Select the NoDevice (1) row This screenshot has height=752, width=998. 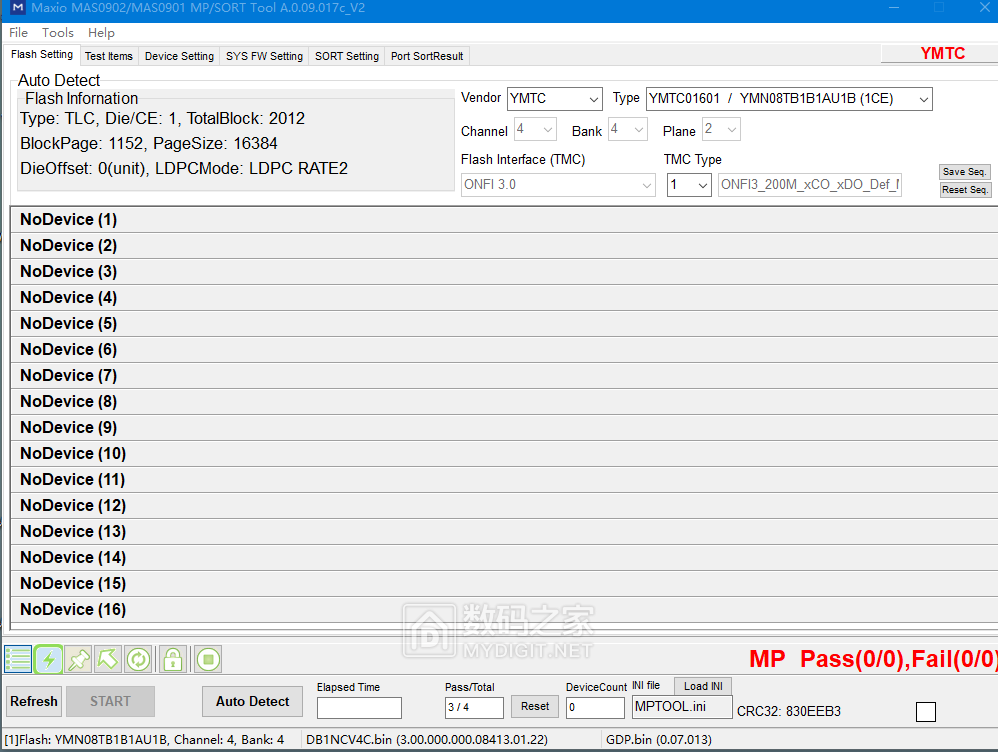(x=504, y=220)
